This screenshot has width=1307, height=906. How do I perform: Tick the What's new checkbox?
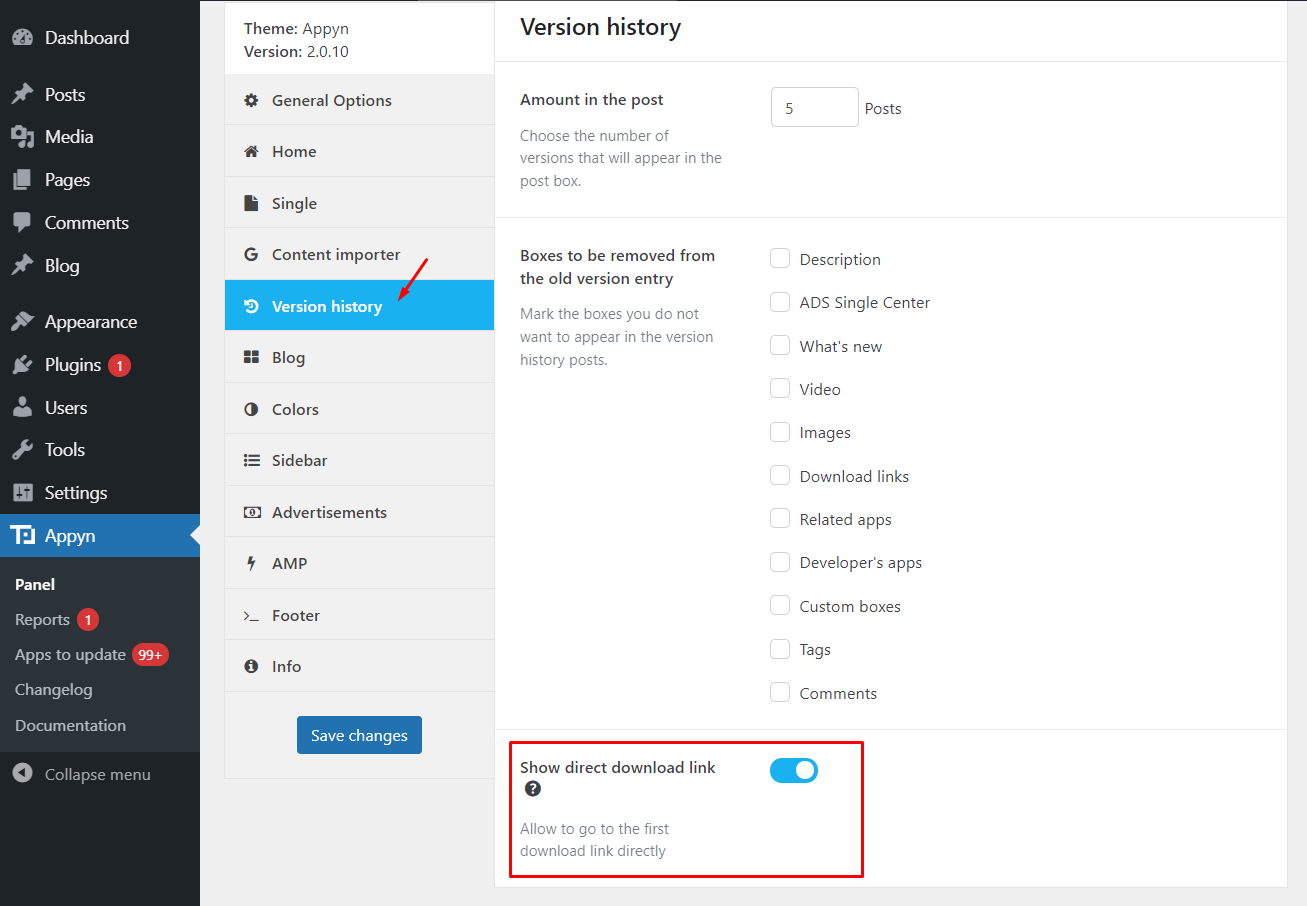[780, 346]
